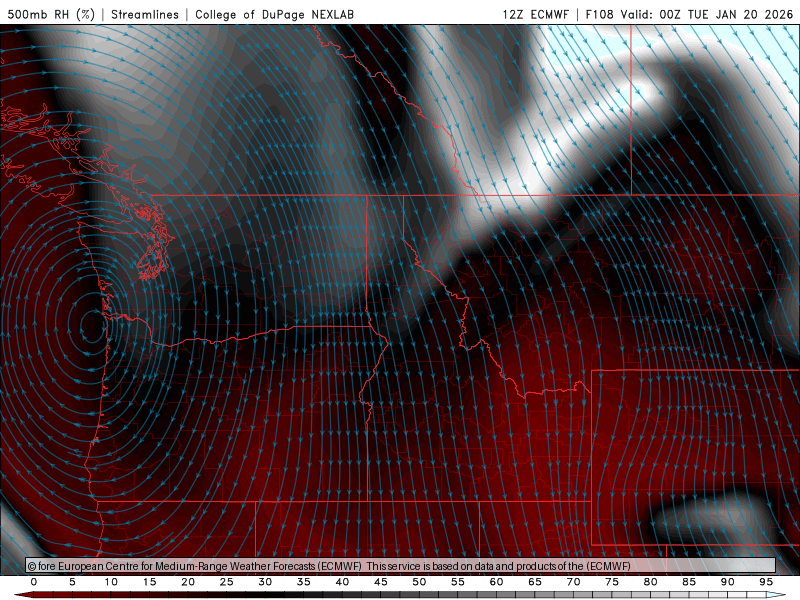Screen dimensions: 800x600
Task: Click the "5" value on the humidity scale
Action: coord(72,582)
